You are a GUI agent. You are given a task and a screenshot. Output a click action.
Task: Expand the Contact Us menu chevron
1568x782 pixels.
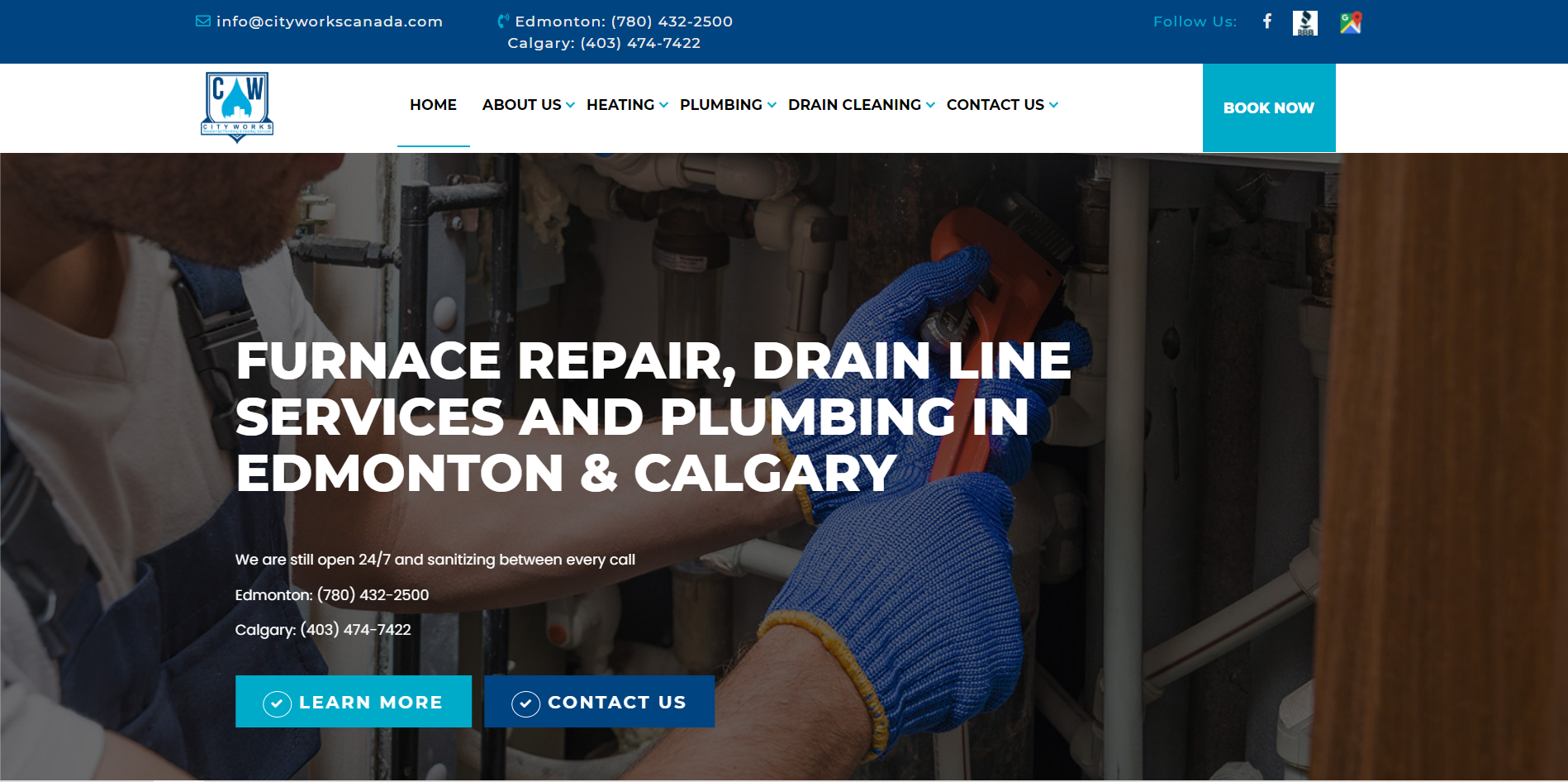tap(1053, 105)
